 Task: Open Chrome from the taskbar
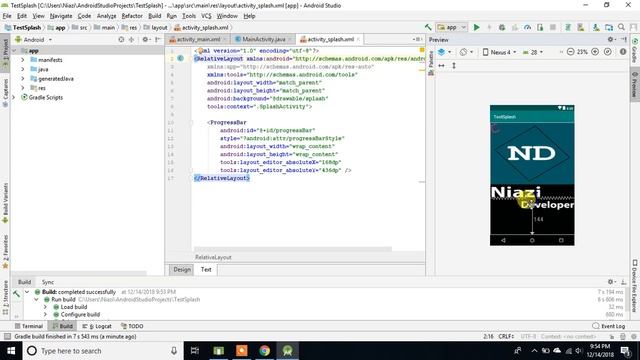tap(264, 351)
